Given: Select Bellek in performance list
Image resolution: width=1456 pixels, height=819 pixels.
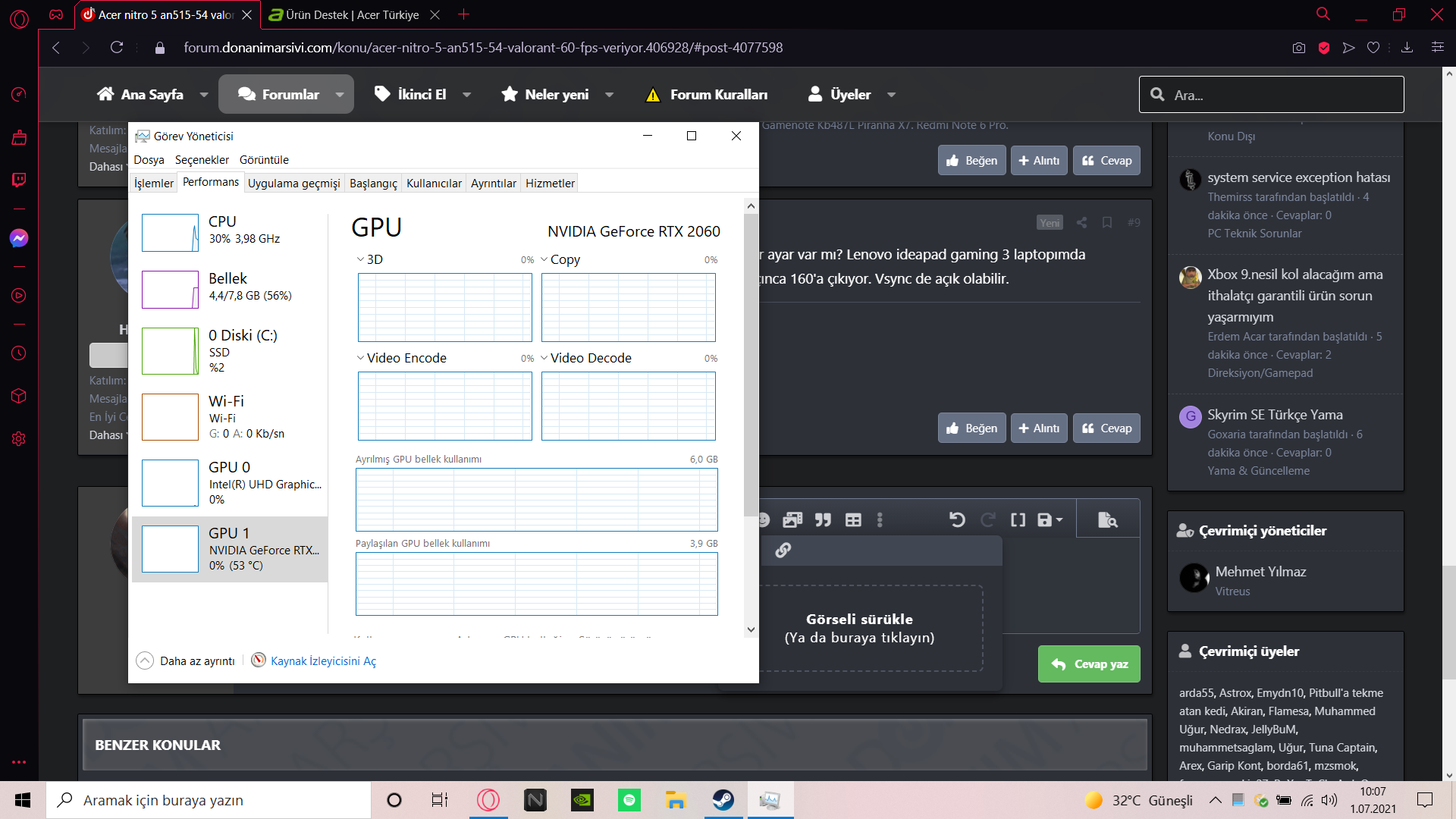Looking at the screenshot, I should click(x=230, y=289).
